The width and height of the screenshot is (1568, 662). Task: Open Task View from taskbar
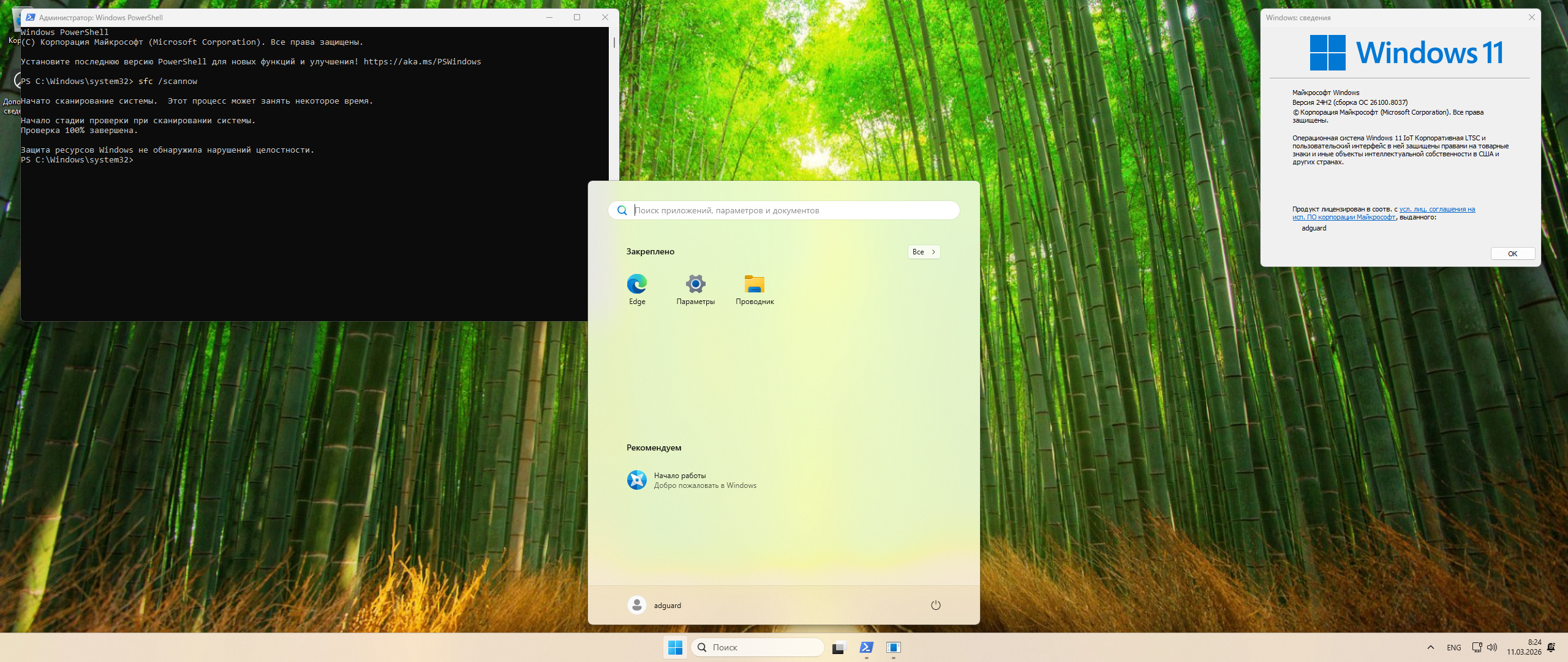[839, 647]
